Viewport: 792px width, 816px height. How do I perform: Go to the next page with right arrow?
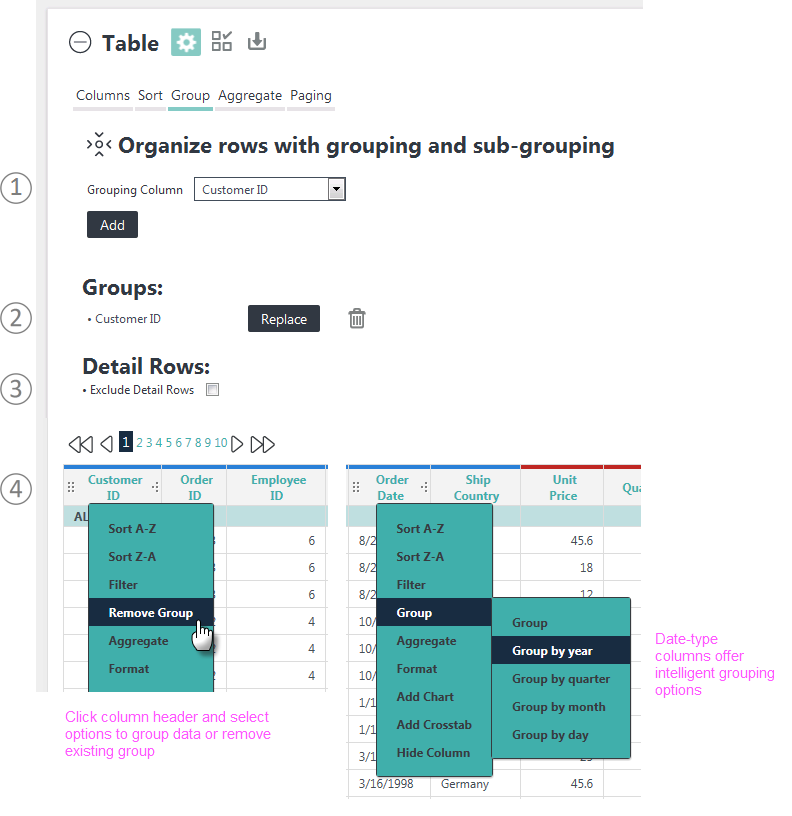click(x=237, y=444)
